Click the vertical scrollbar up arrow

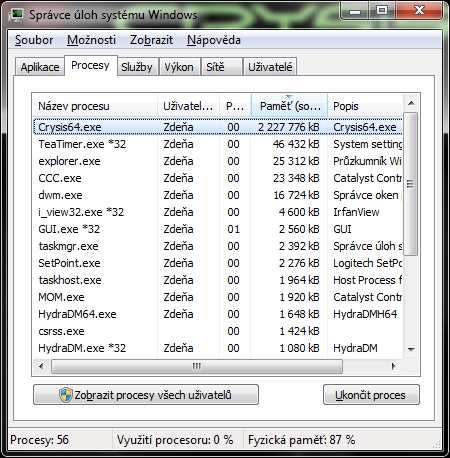[411, 103]
